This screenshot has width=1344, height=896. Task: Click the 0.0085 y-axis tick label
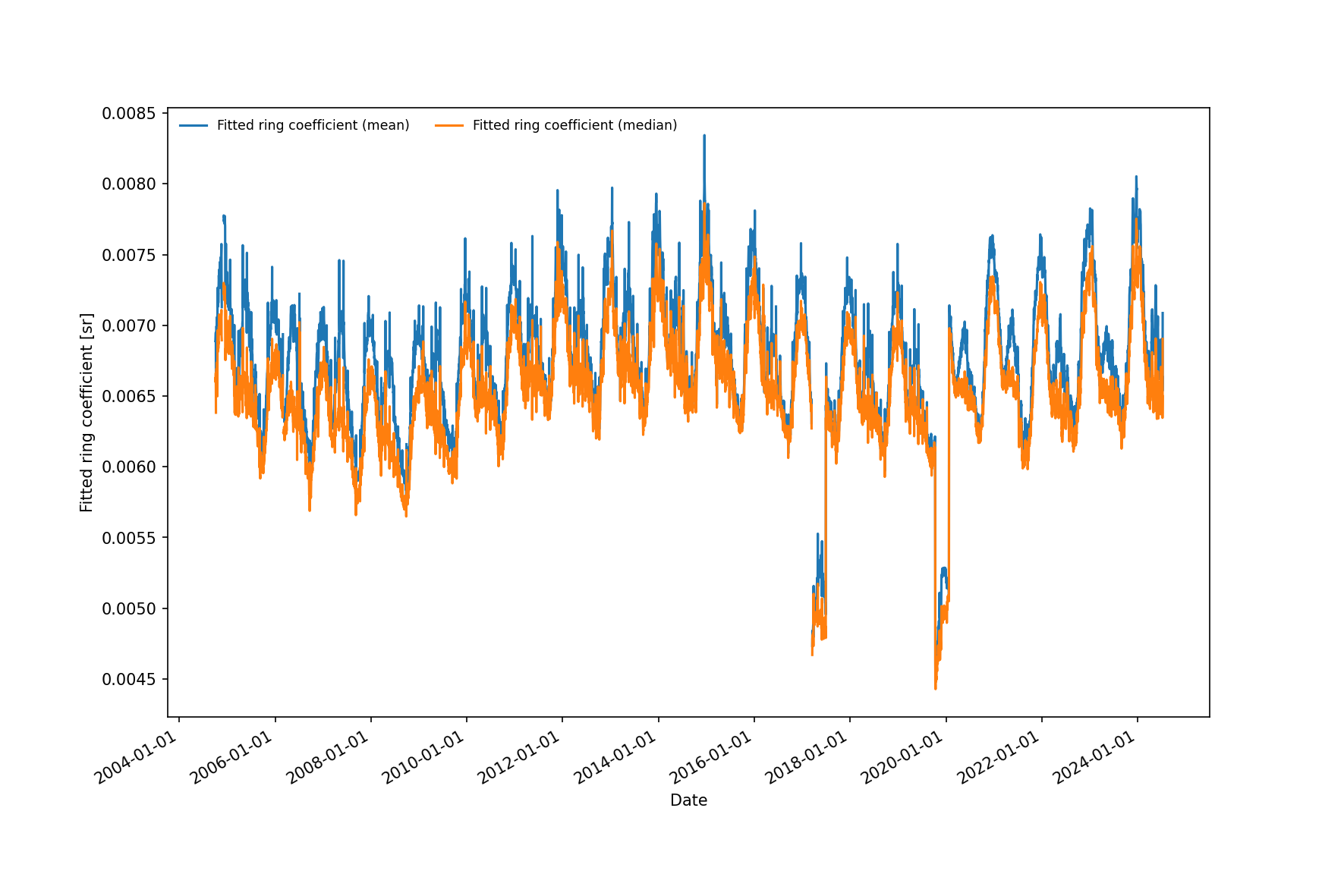[129, 114]
